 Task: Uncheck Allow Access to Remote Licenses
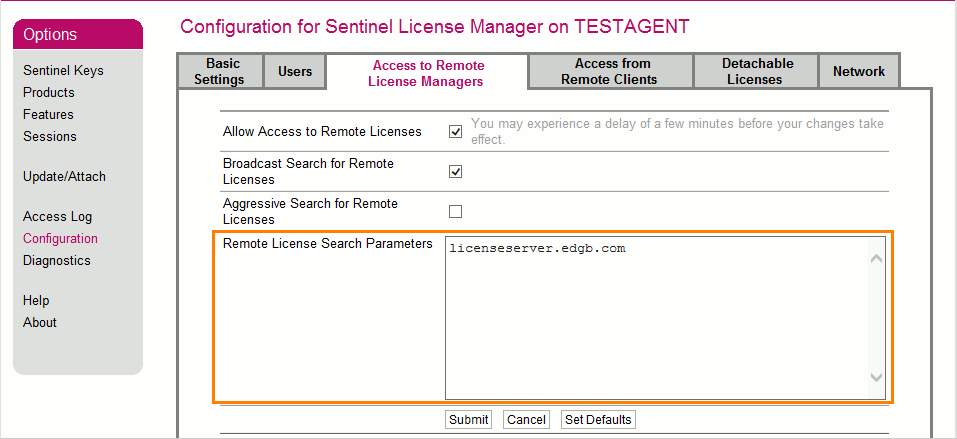click(456, 131)
